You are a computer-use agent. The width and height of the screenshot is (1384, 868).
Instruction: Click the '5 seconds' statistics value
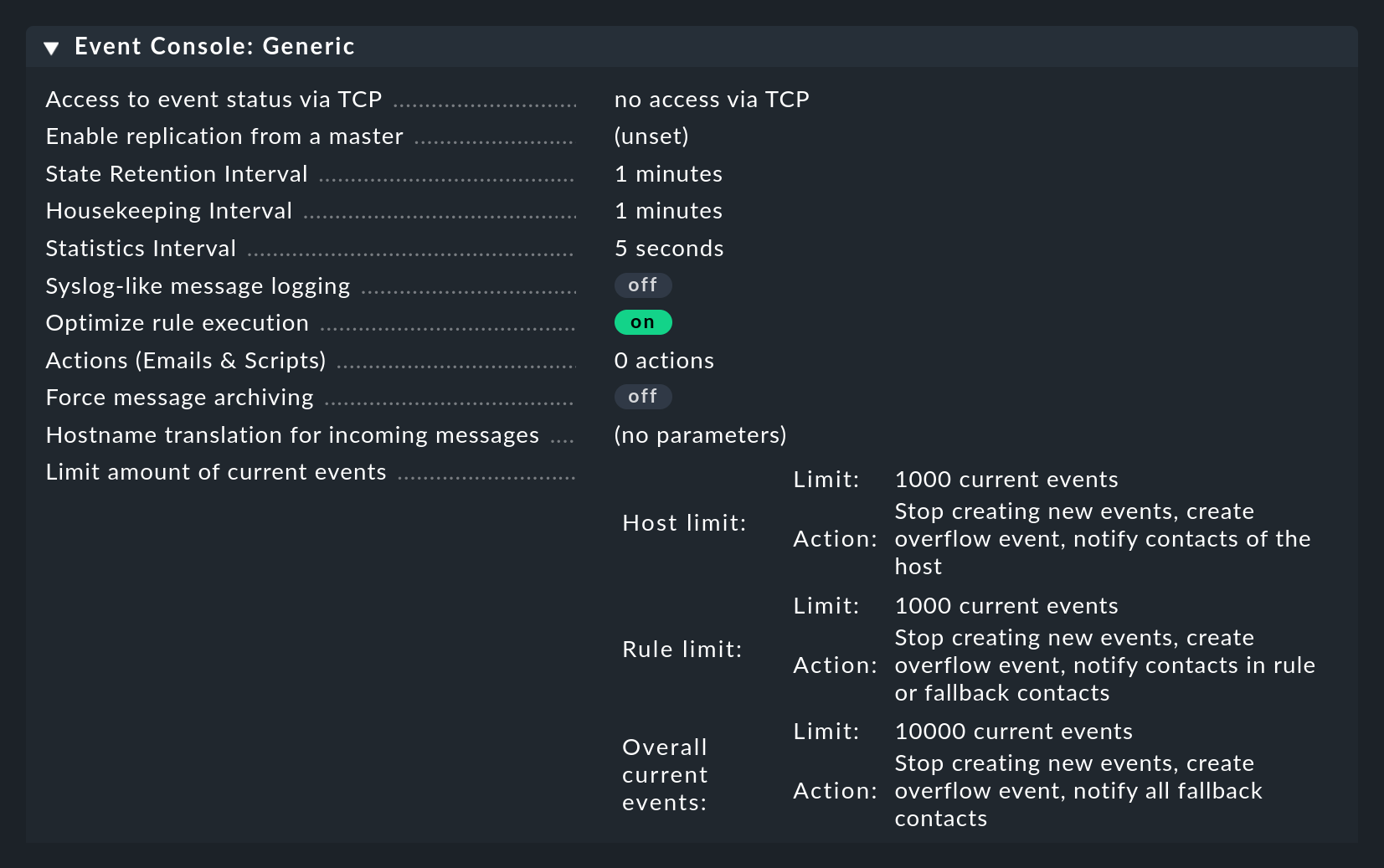pyautogui.click(x=668, y=249)
